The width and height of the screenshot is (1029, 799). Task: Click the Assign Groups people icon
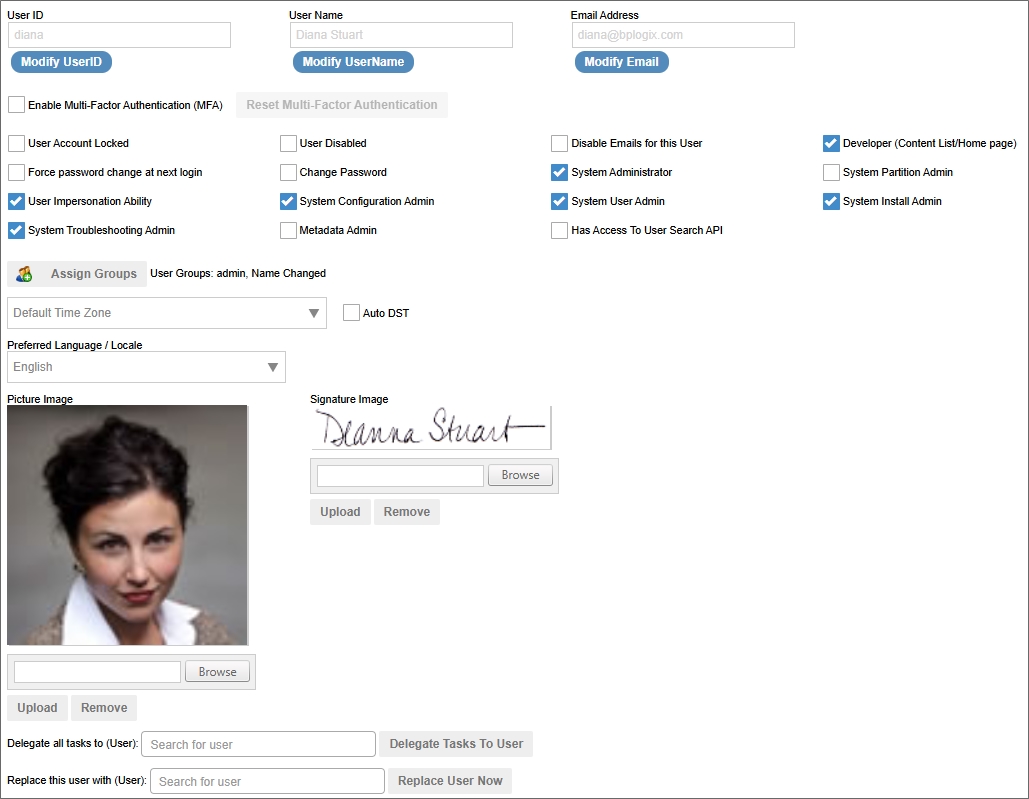coord(25,274)
